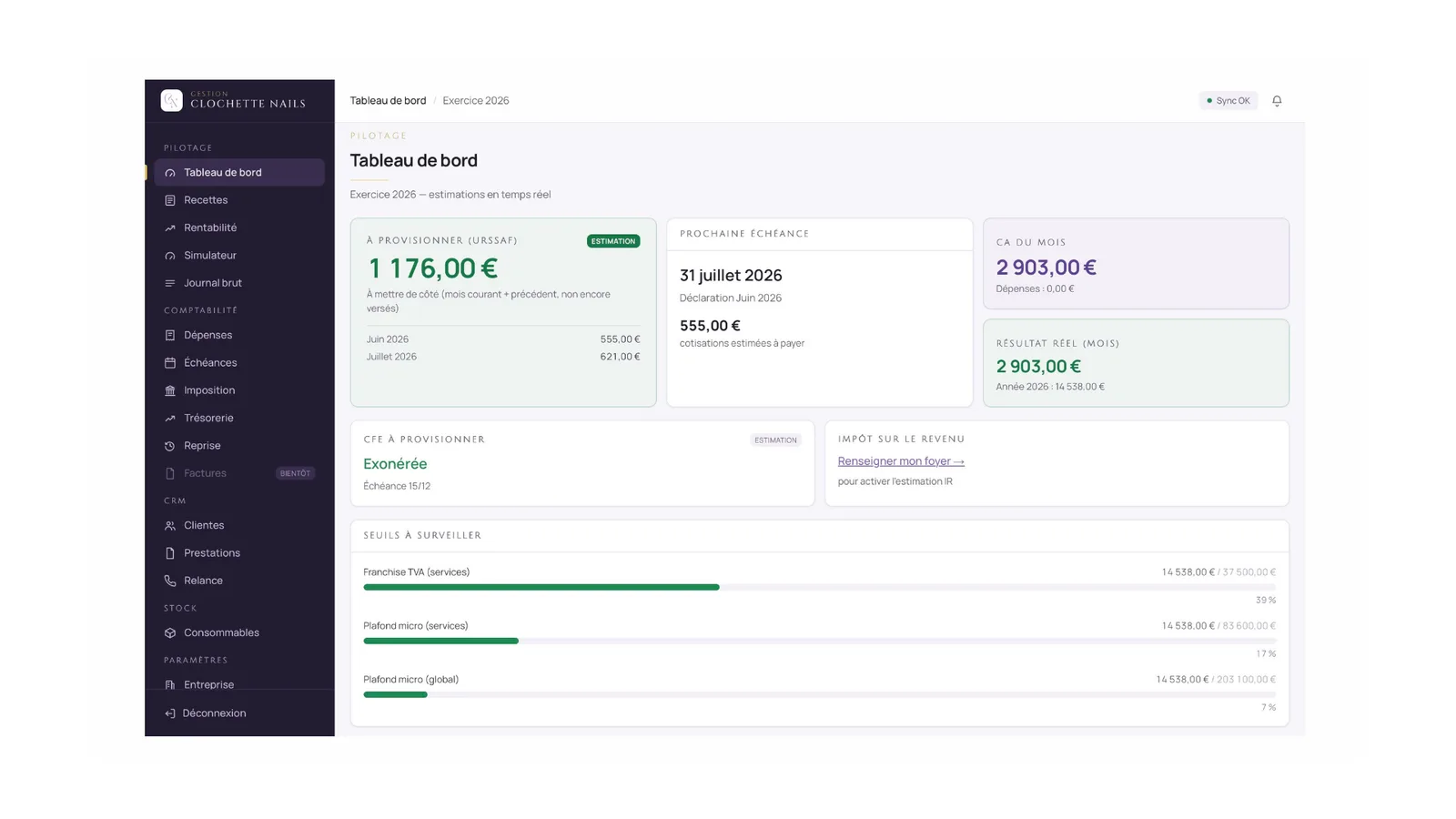The image size is (1456, 819).
Task: Open the Imposition page
Action: [239, 390]
